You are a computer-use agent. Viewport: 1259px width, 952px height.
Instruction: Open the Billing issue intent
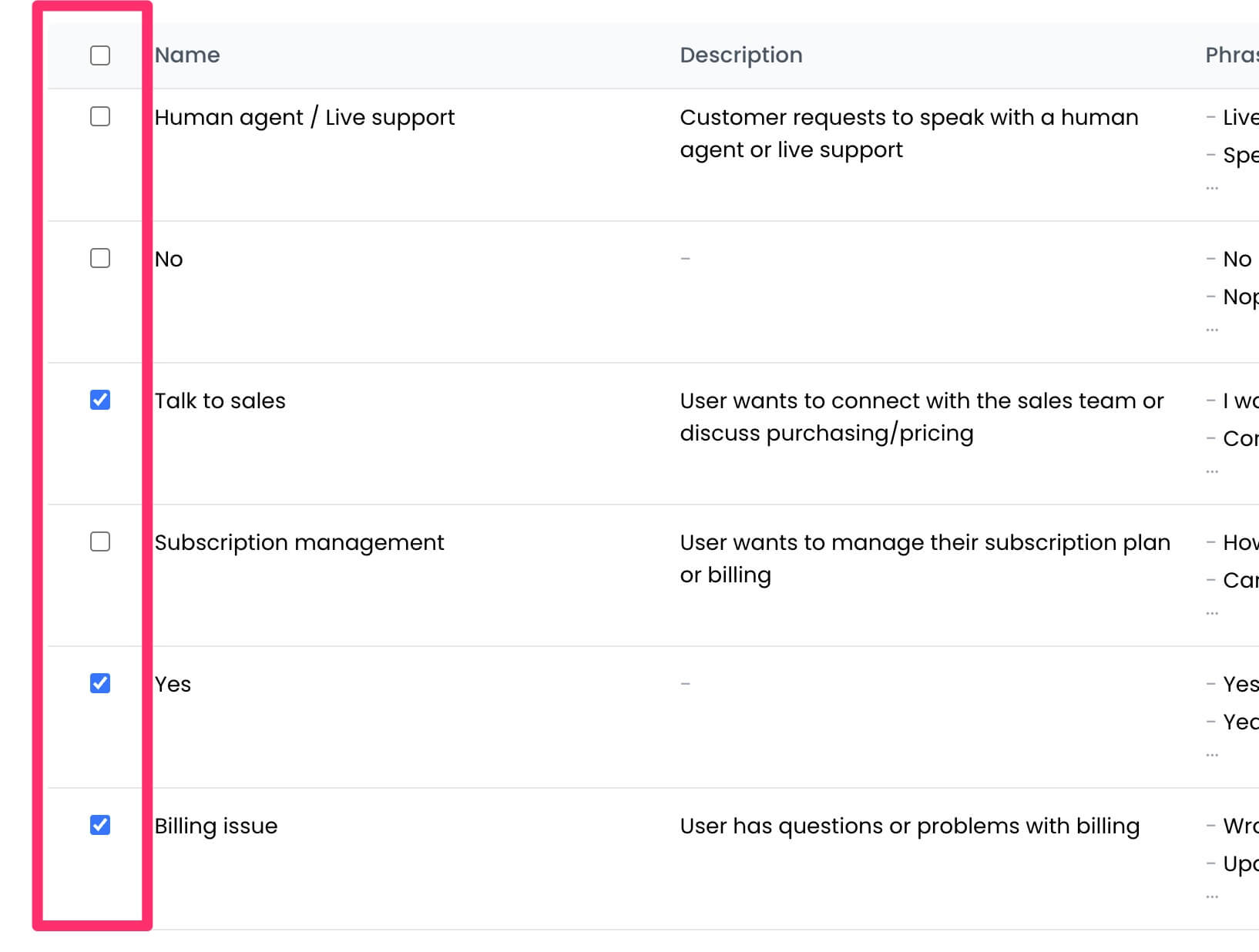216,826
